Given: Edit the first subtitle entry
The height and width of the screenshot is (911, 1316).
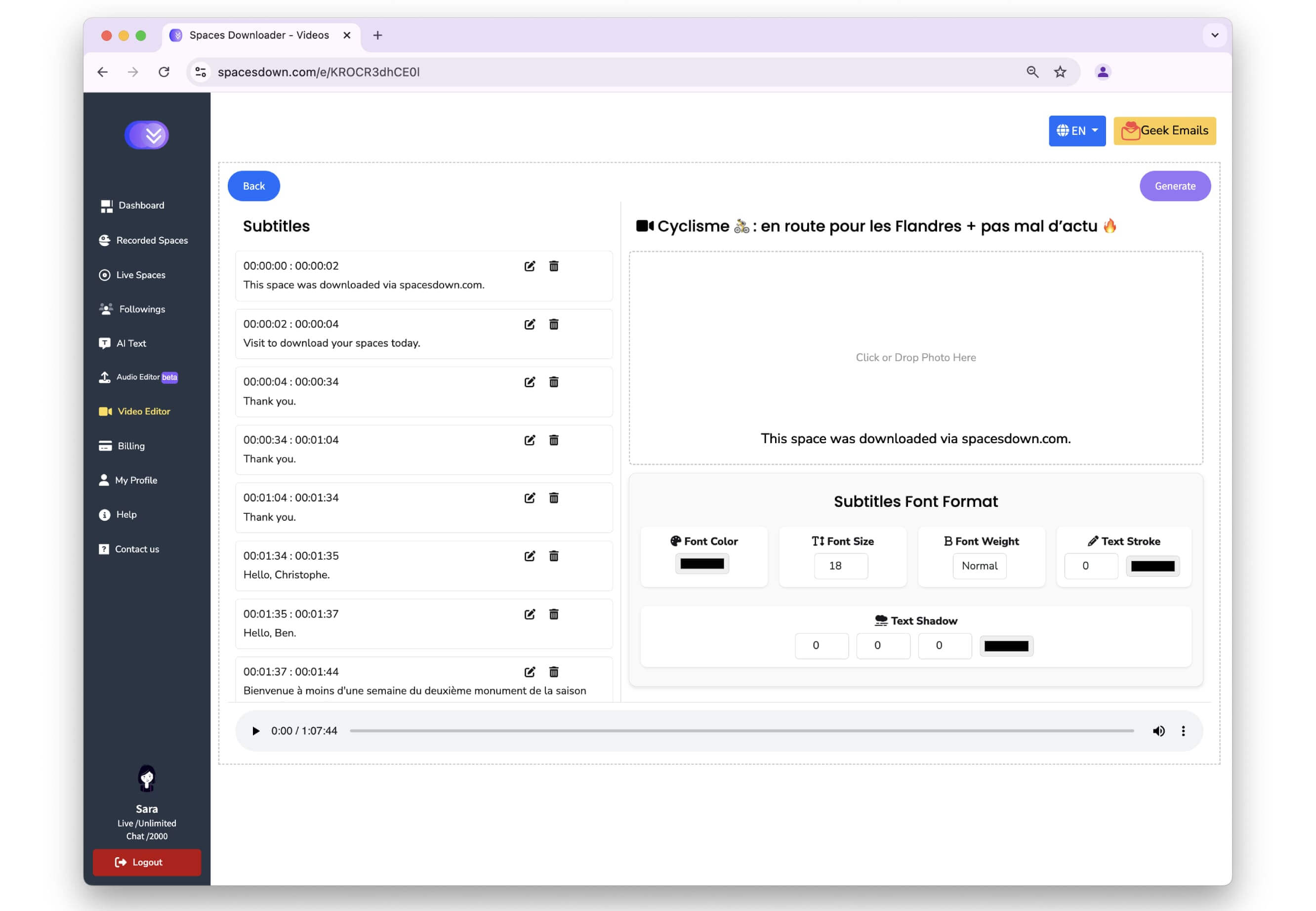Looking at the screenshot, I should coord(530,266).
